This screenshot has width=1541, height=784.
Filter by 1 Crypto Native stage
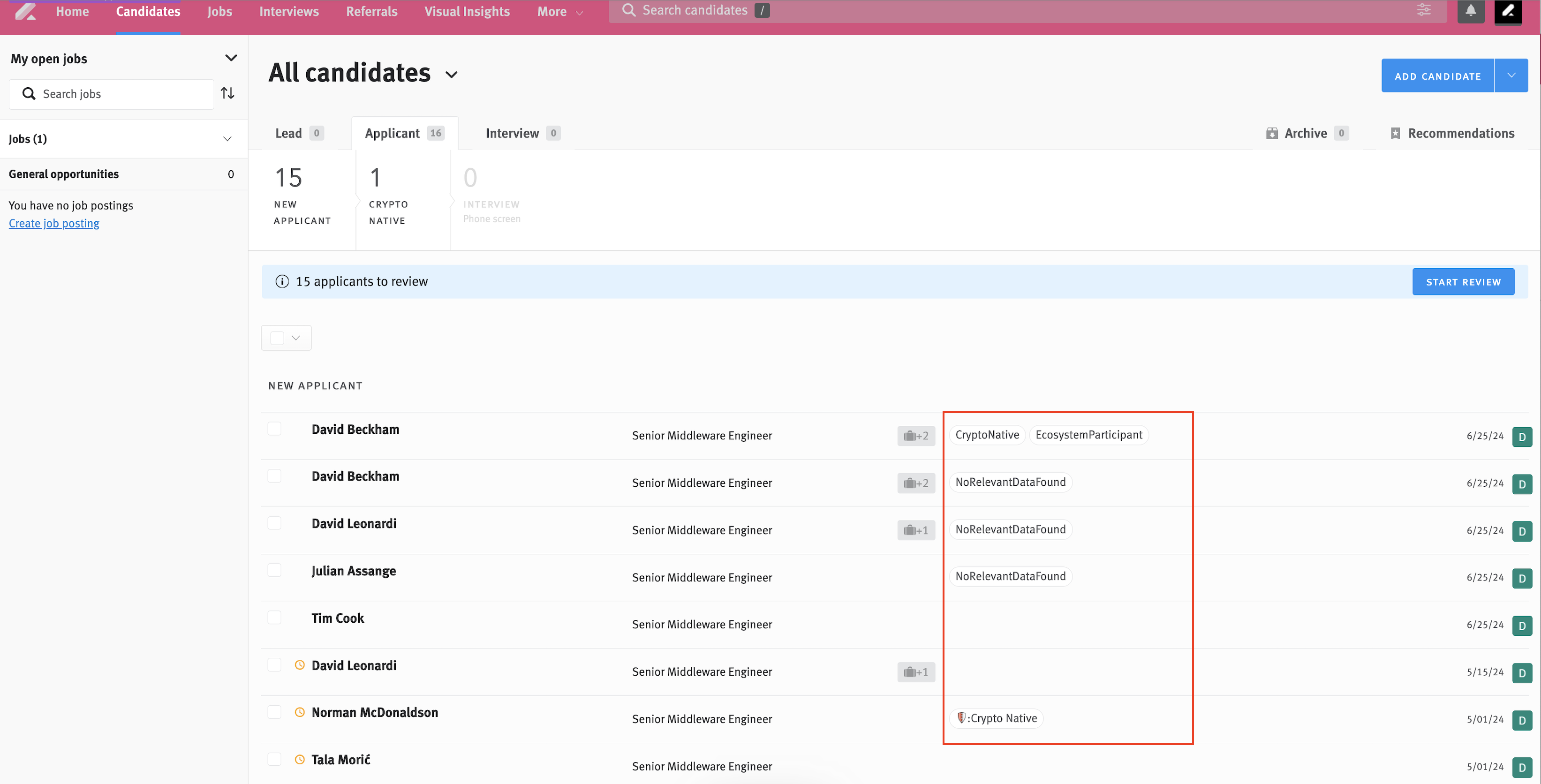tap(388, 196)
